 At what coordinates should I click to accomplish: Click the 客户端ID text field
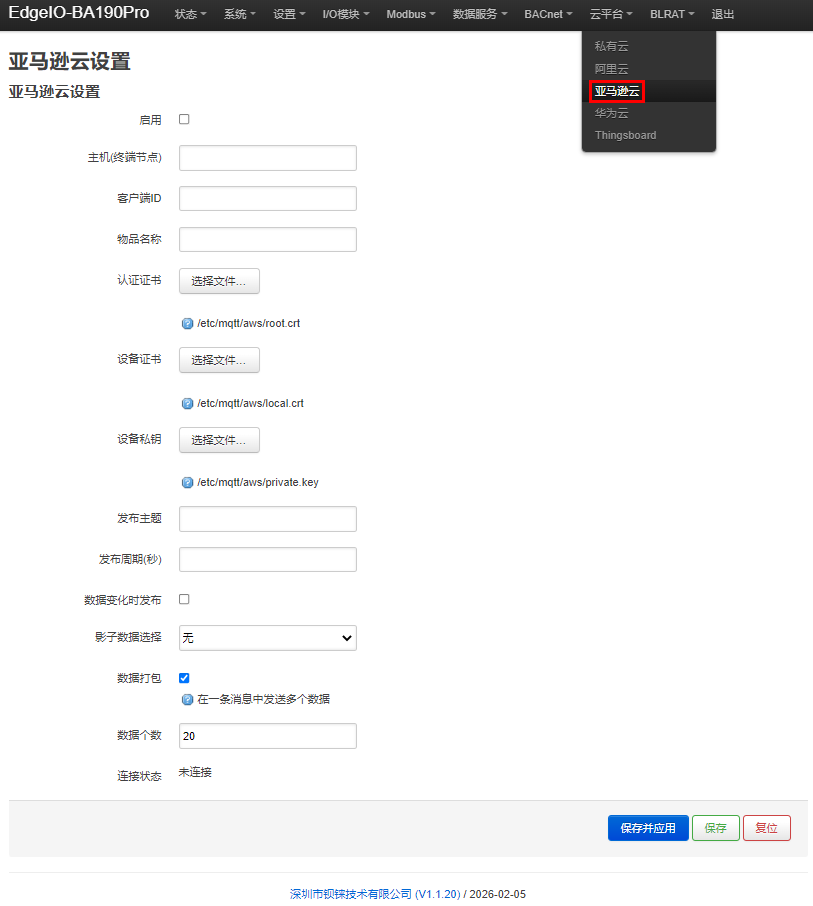pyautogui.click(x=268, y=199)
